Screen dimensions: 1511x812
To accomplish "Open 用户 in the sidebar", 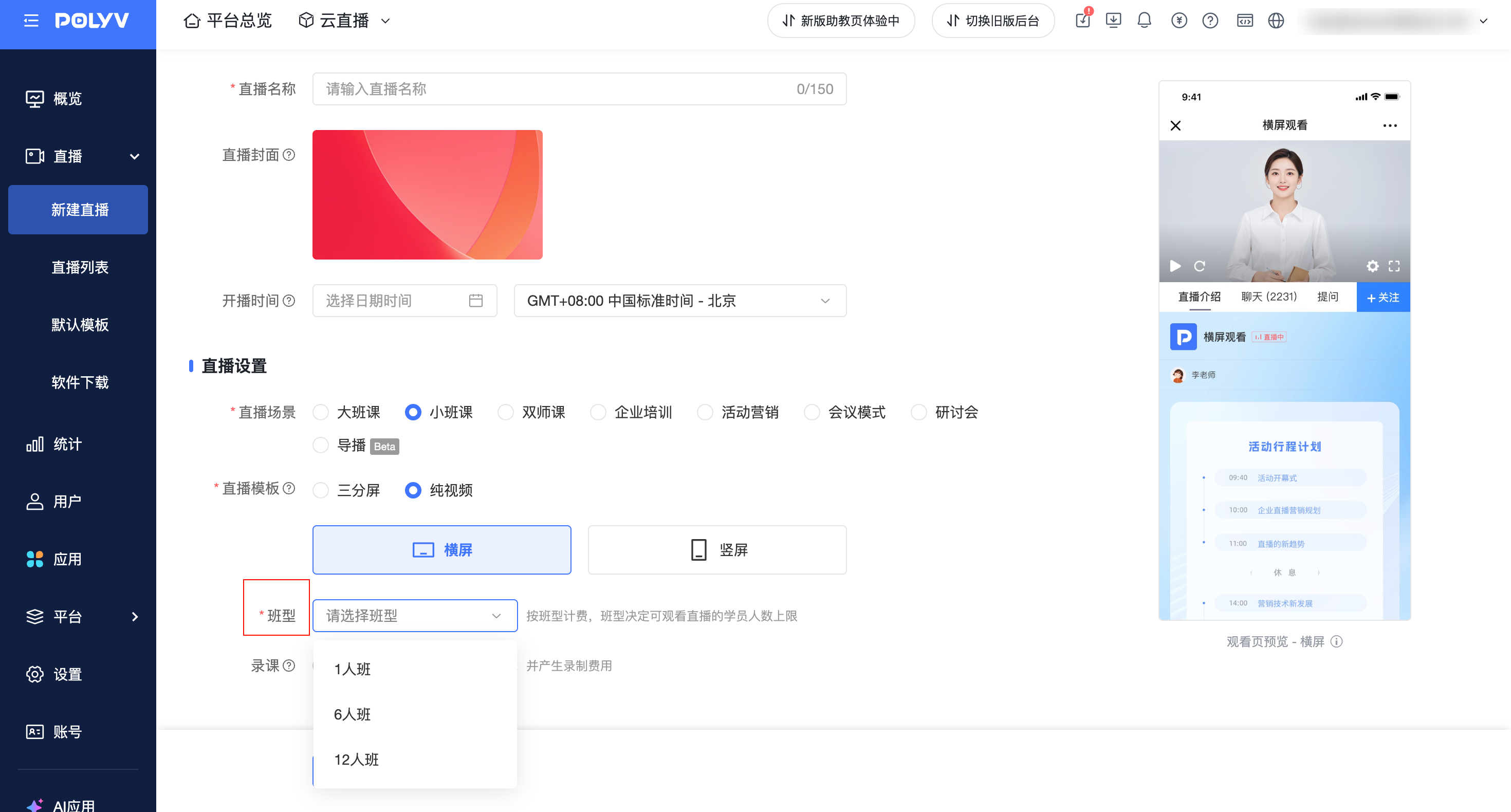I will (x=78, y=502).
